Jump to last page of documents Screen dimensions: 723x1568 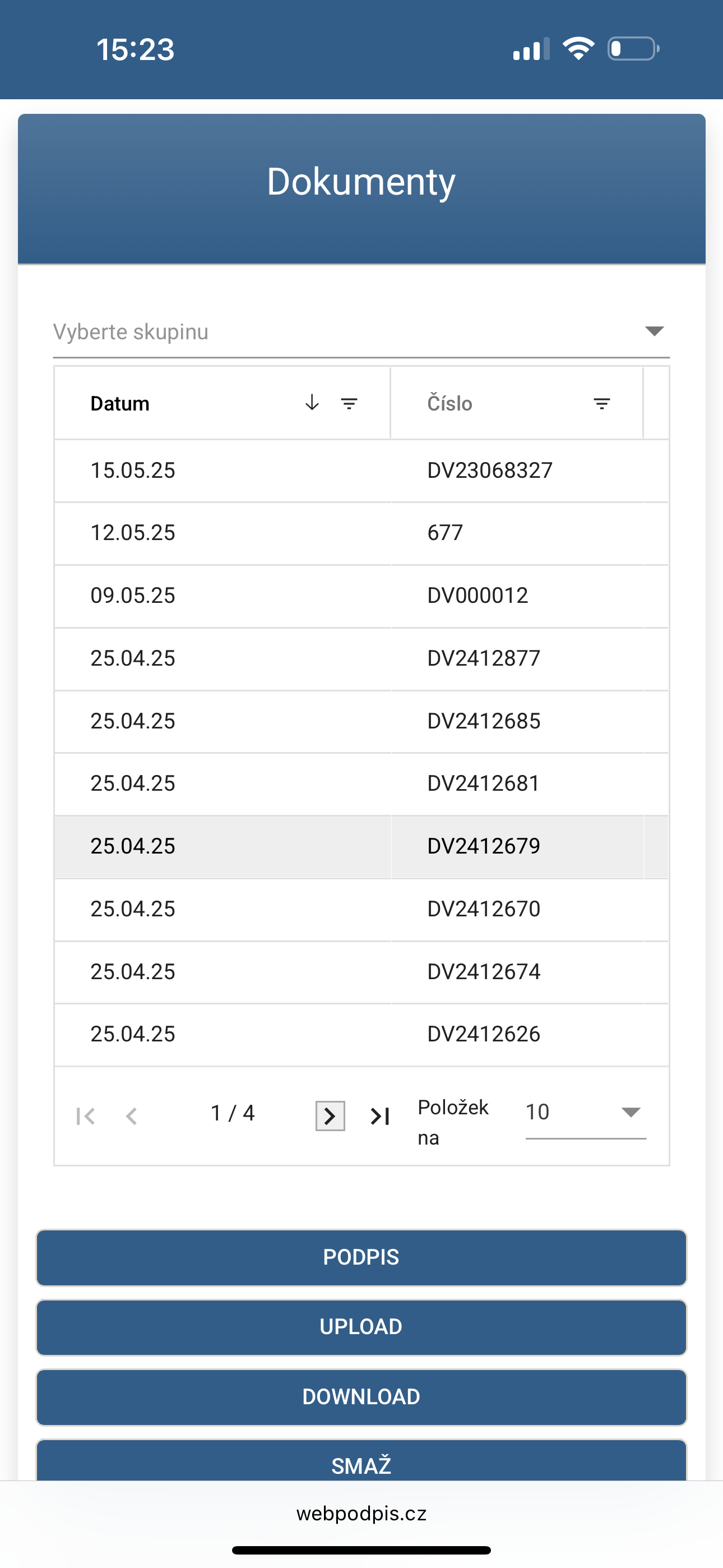[381, 1116]
